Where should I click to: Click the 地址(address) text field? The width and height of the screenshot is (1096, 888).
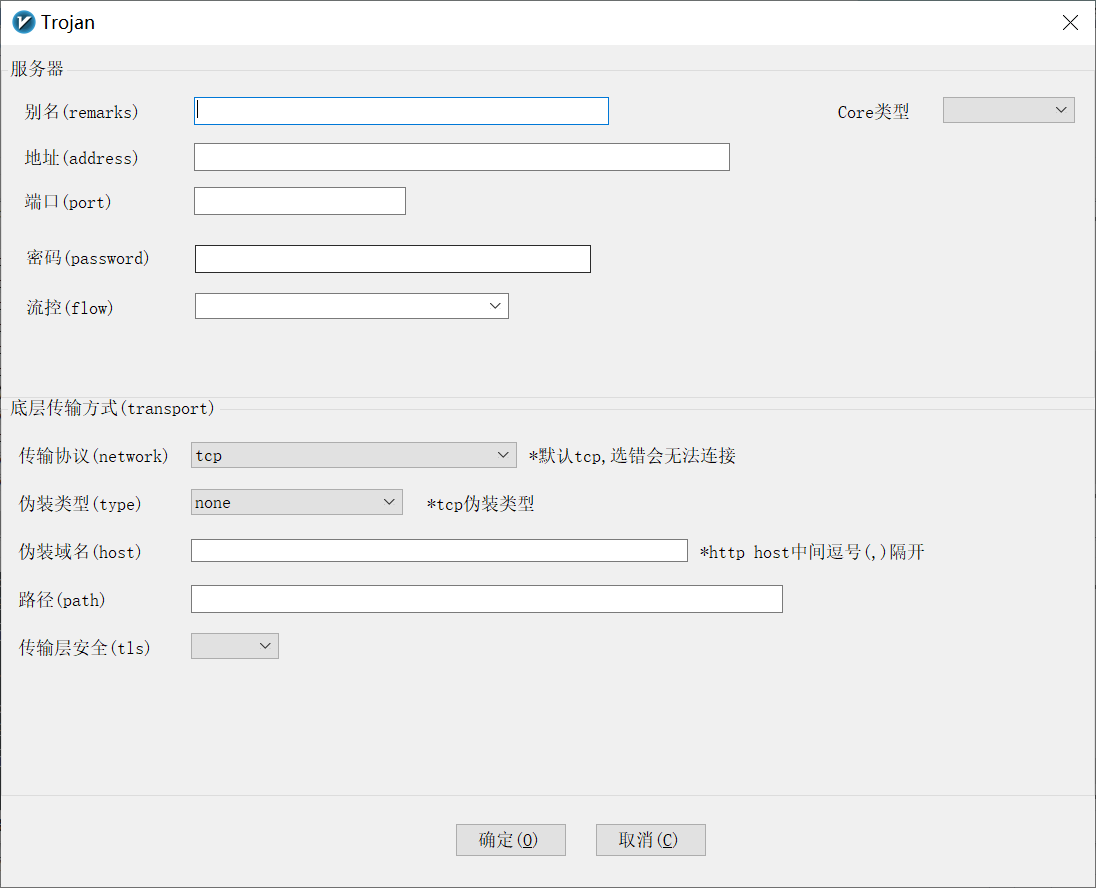[461, 157]
